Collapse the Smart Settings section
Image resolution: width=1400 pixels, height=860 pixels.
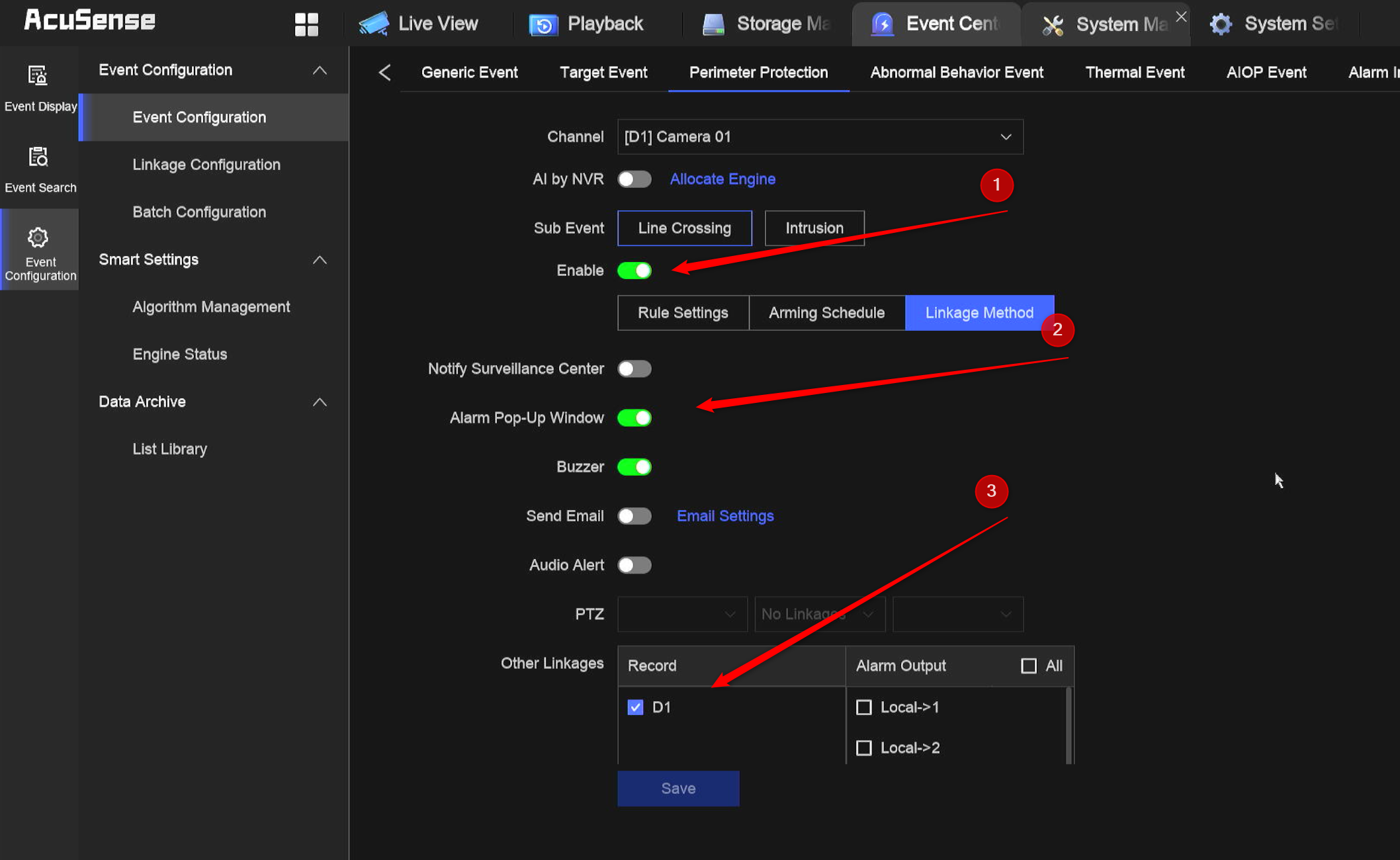point(320,260)
